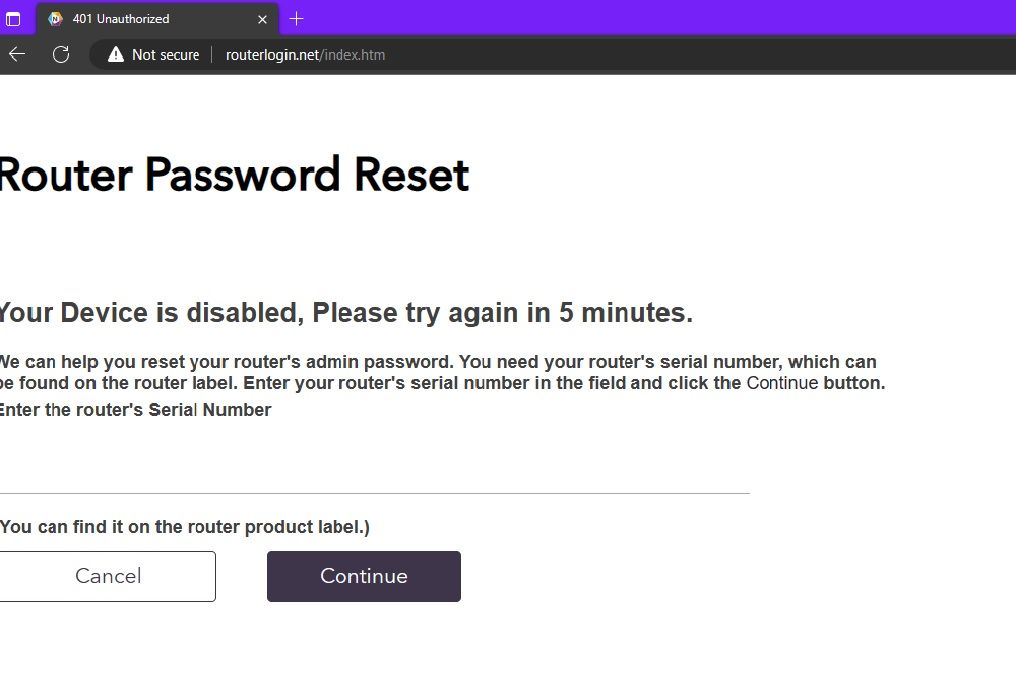The width and height of the screenshot is (1016, 686).
Task: Click the Router Password Reset heading
Action: pyautogui.click(x=234, y=175)
